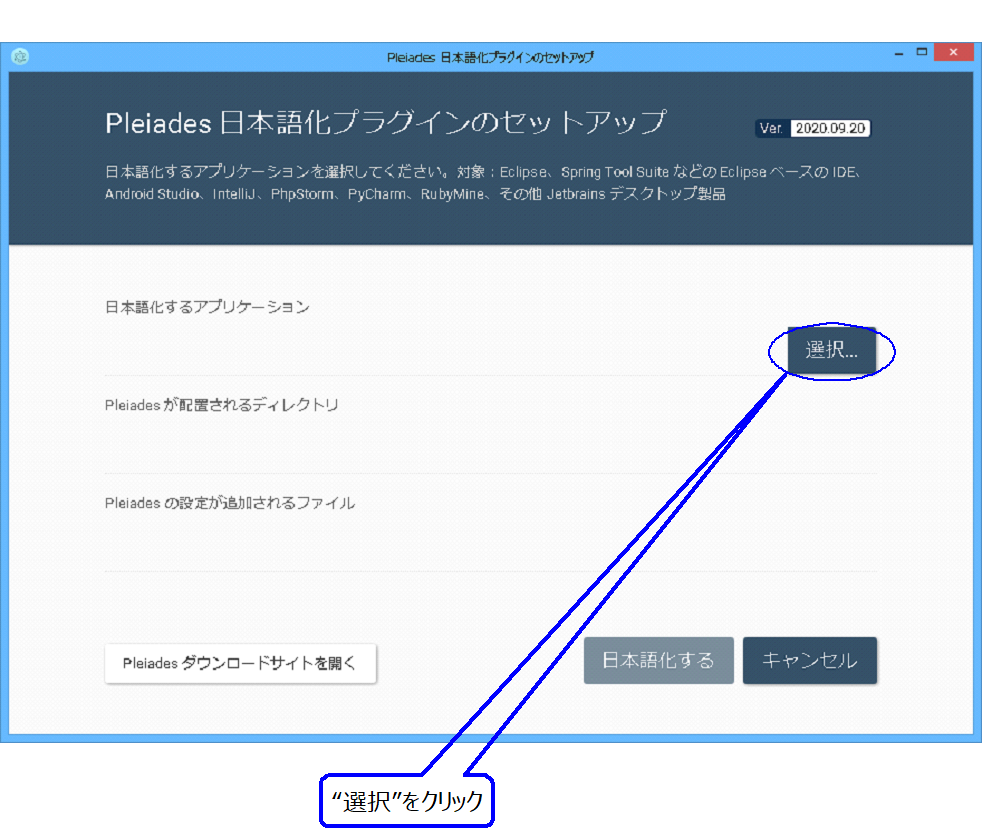Click the Pleiades logo icon in the title bar
Screen dimensions: 982x831
[x=21, y=57]
